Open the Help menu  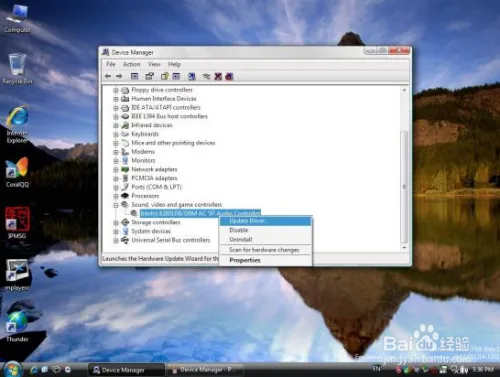pyautogui.click(x=174, y=64)
